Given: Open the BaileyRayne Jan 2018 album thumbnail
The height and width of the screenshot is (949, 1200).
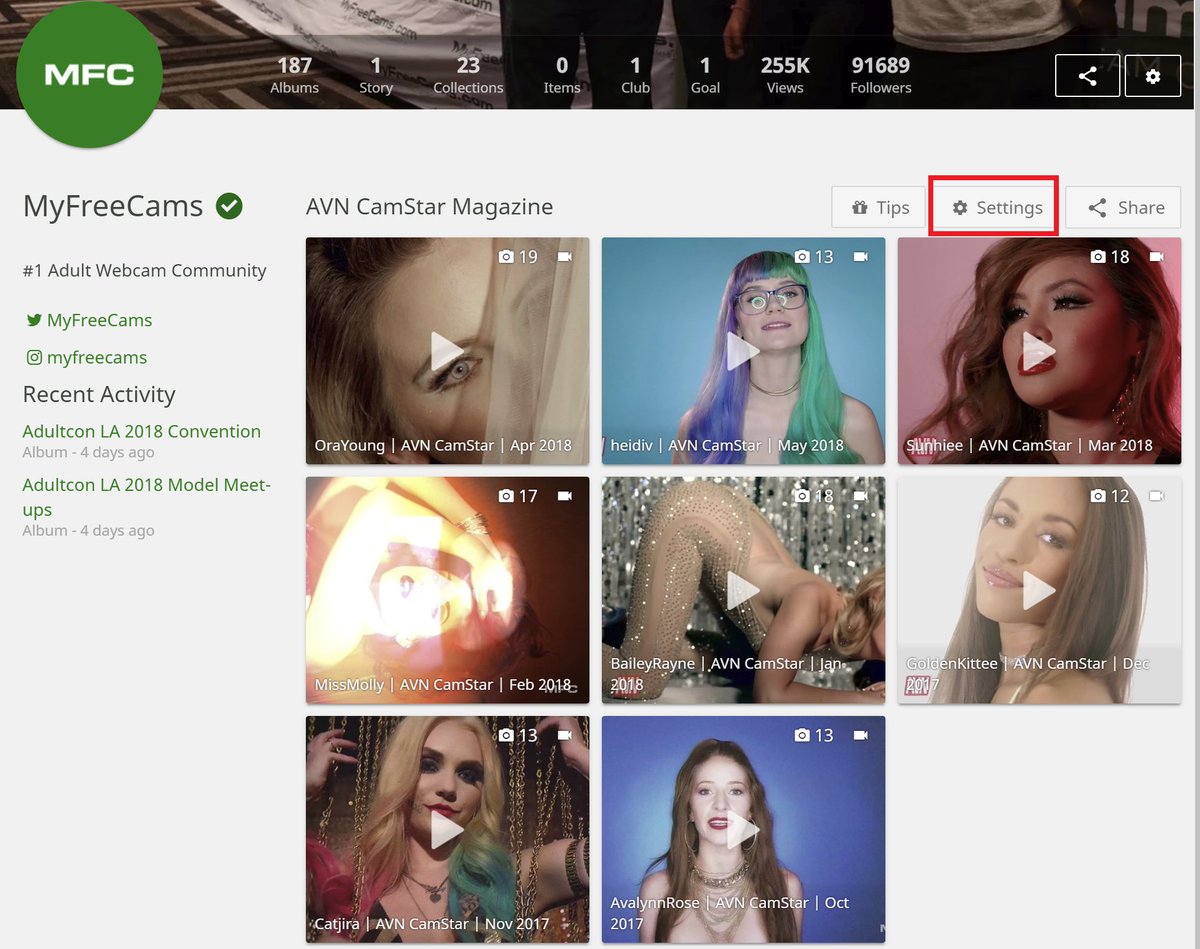Looking at the screenshot, I should click(x=743, y=590).
